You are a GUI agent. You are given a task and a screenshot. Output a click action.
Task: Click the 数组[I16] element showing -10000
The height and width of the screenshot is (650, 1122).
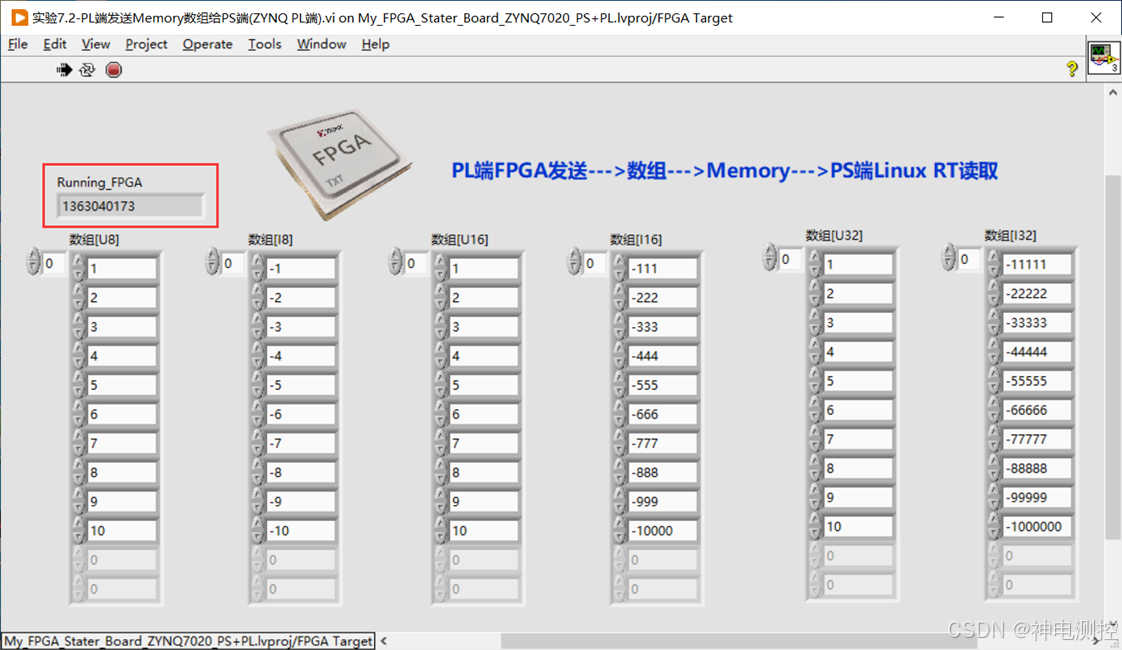click(x=663, y=530)
